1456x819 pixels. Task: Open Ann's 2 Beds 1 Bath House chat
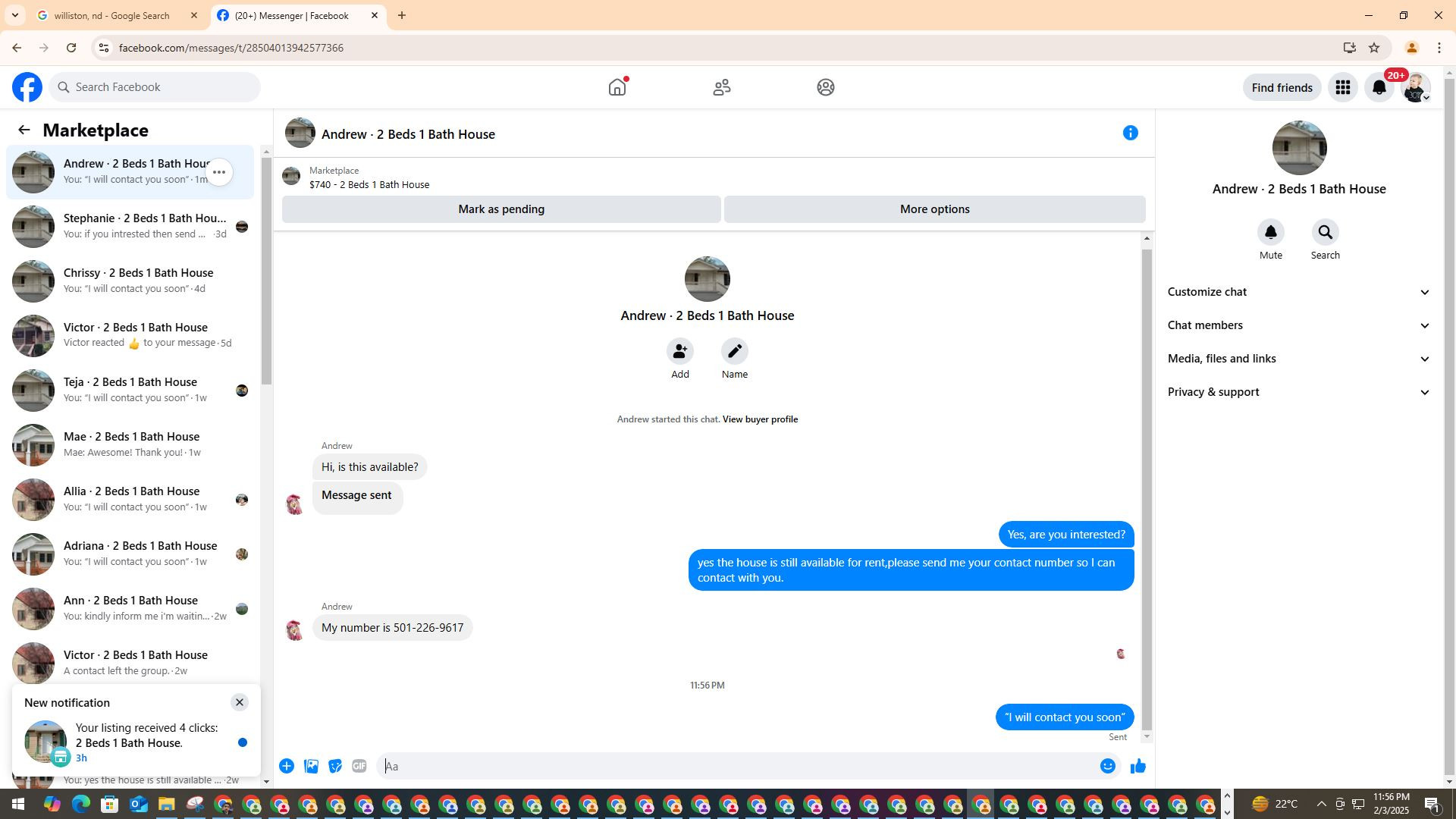[x=130, y=609]
